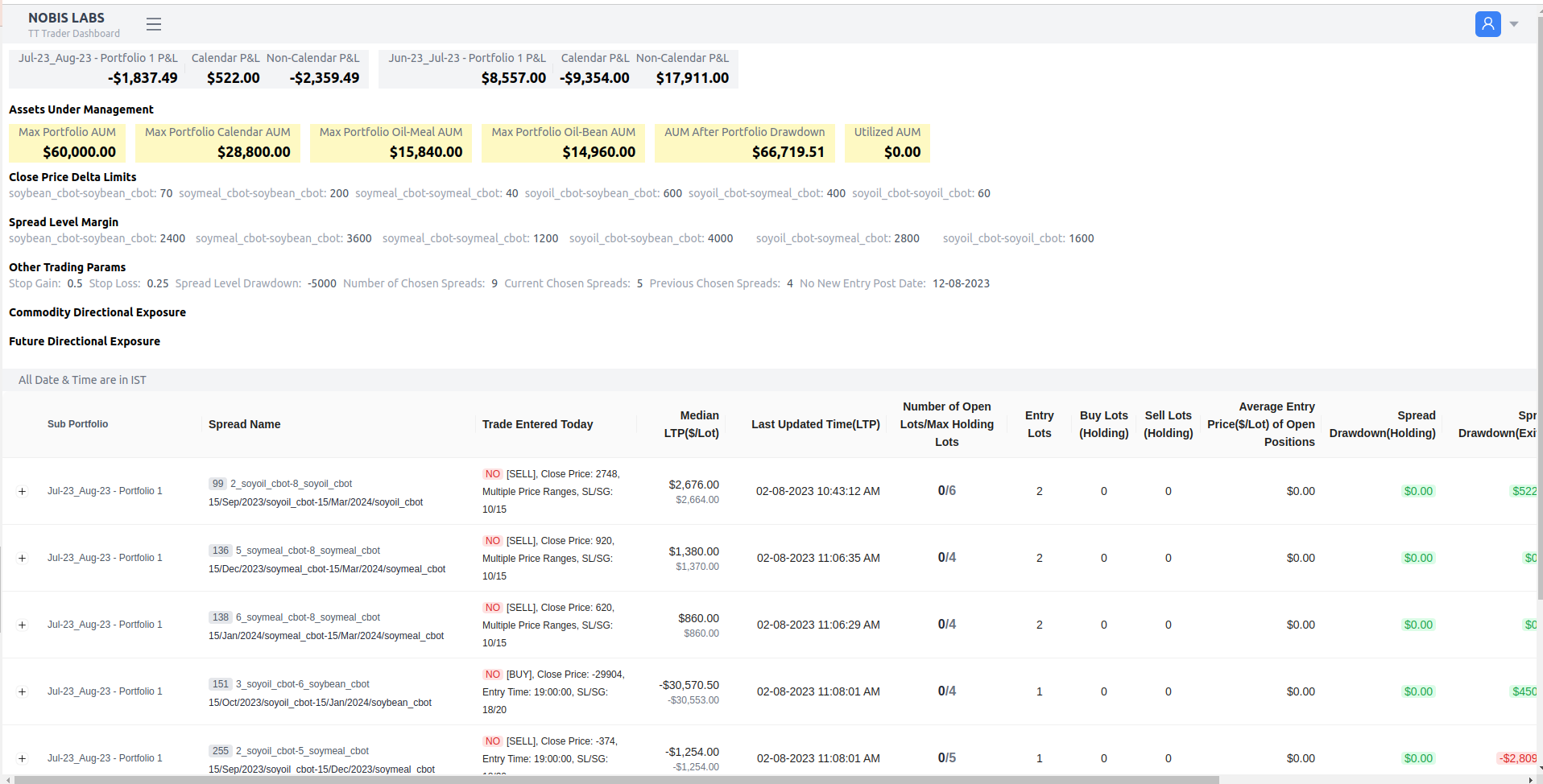Expand row for 6_soymeal_cbot-8_soymeal_cbot spread

click(x=23, y=625)
